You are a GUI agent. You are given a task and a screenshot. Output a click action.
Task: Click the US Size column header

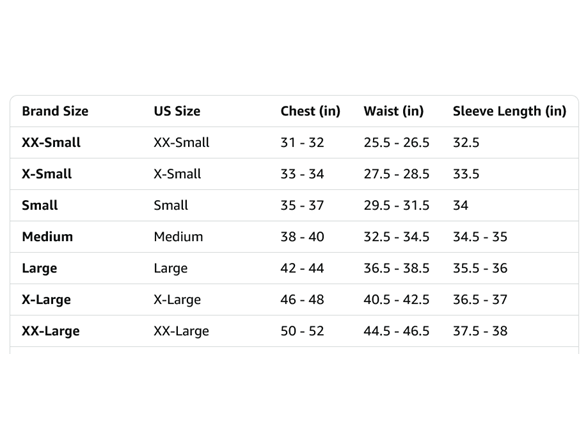177,111
